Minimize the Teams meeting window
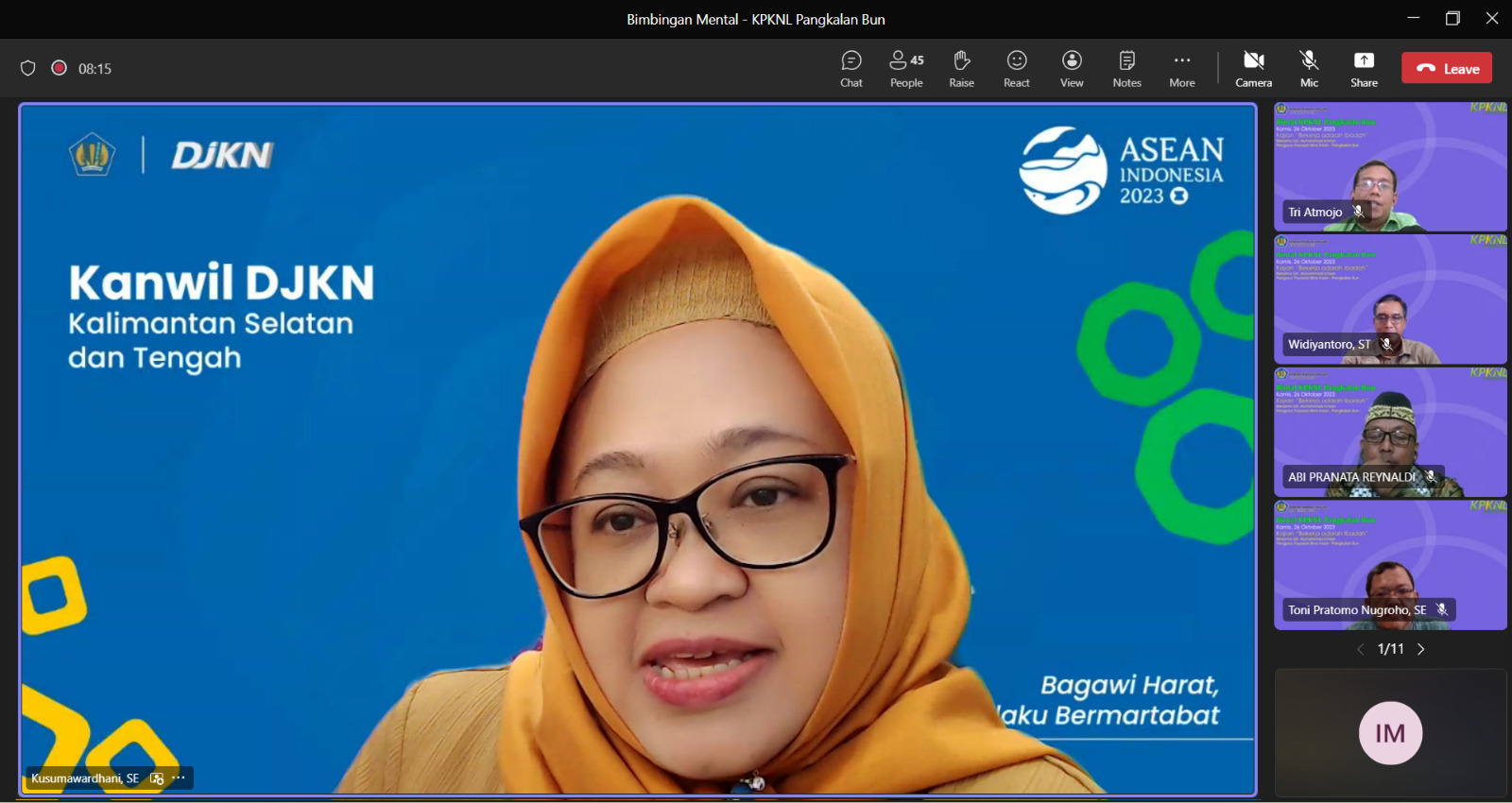 1414,18
